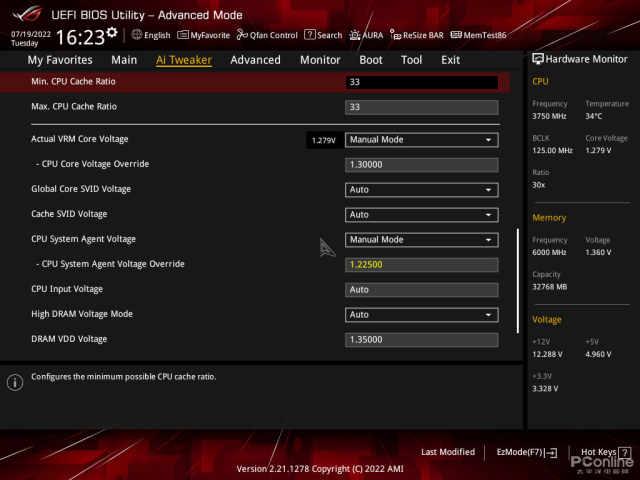Select CPU System Agent Voltage label

point(83,239)
